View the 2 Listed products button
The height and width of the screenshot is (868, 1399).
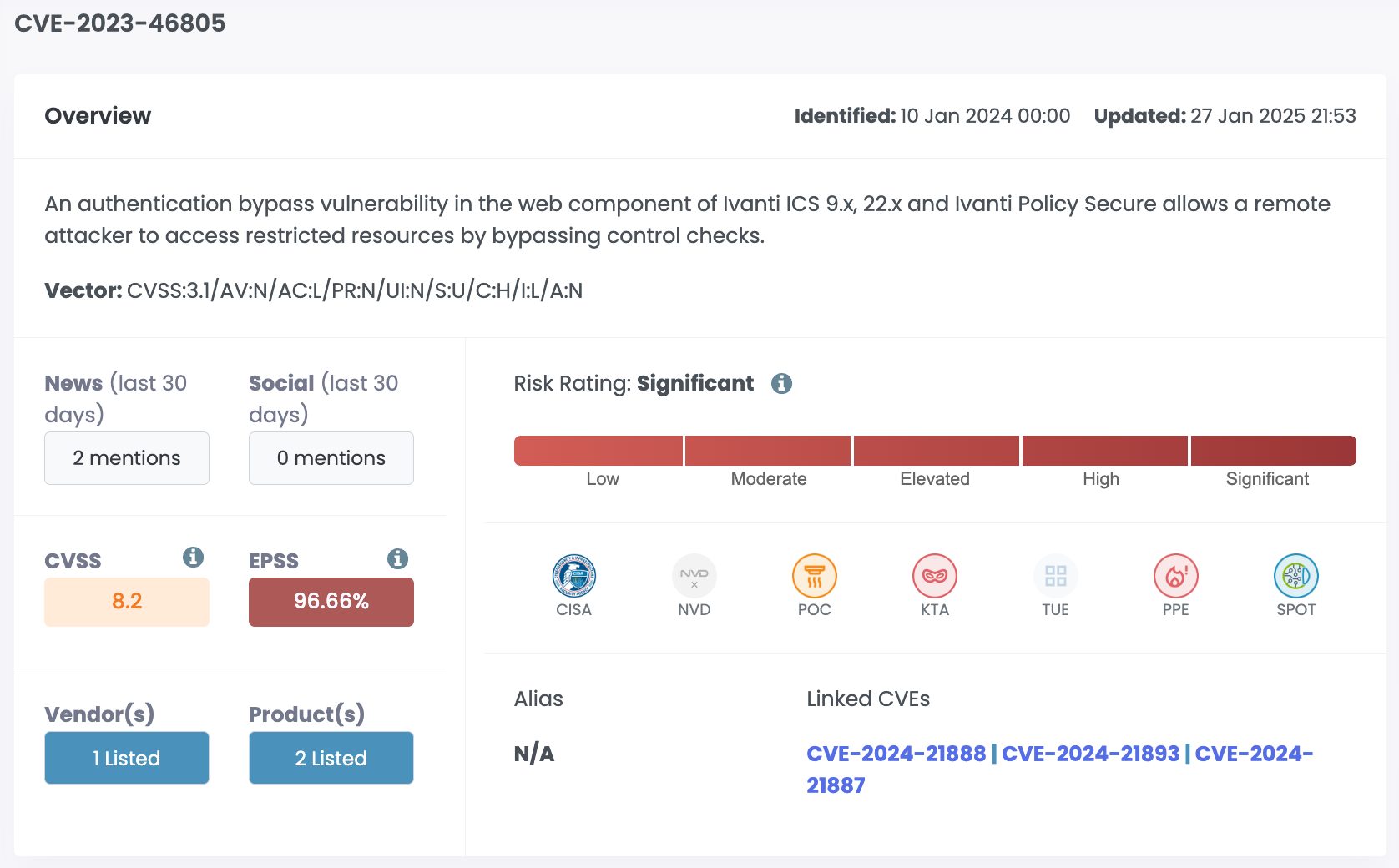(331, 758)
